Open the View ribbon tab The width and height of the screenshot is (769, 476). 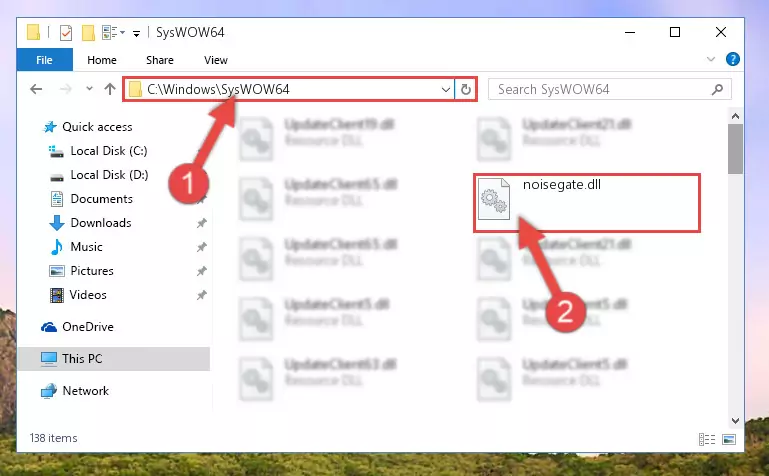coord(216,60)
